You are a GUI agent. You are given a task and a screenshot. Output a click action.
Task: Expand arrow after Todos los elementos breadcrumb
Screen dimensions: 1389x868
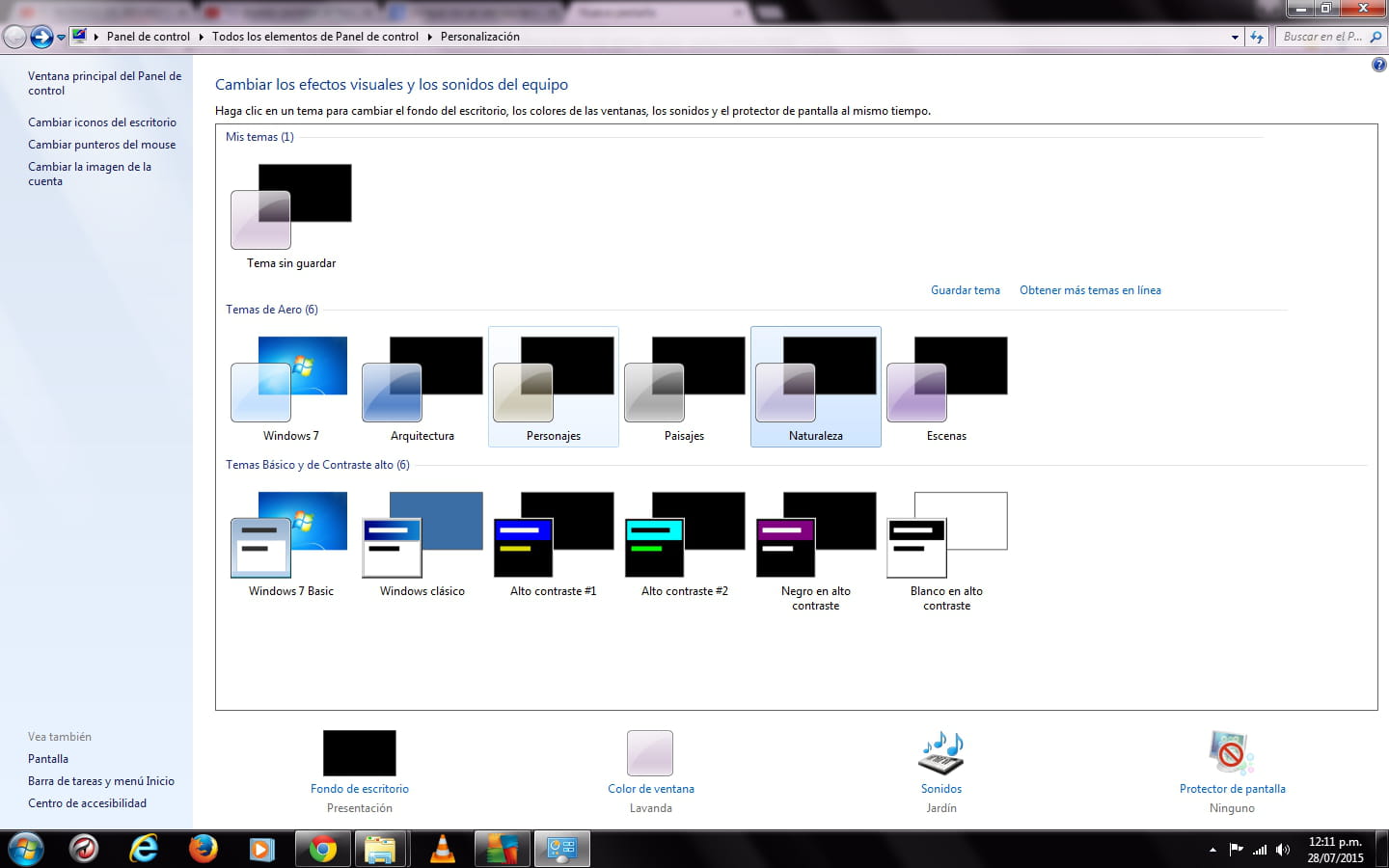tap(429, 37)
